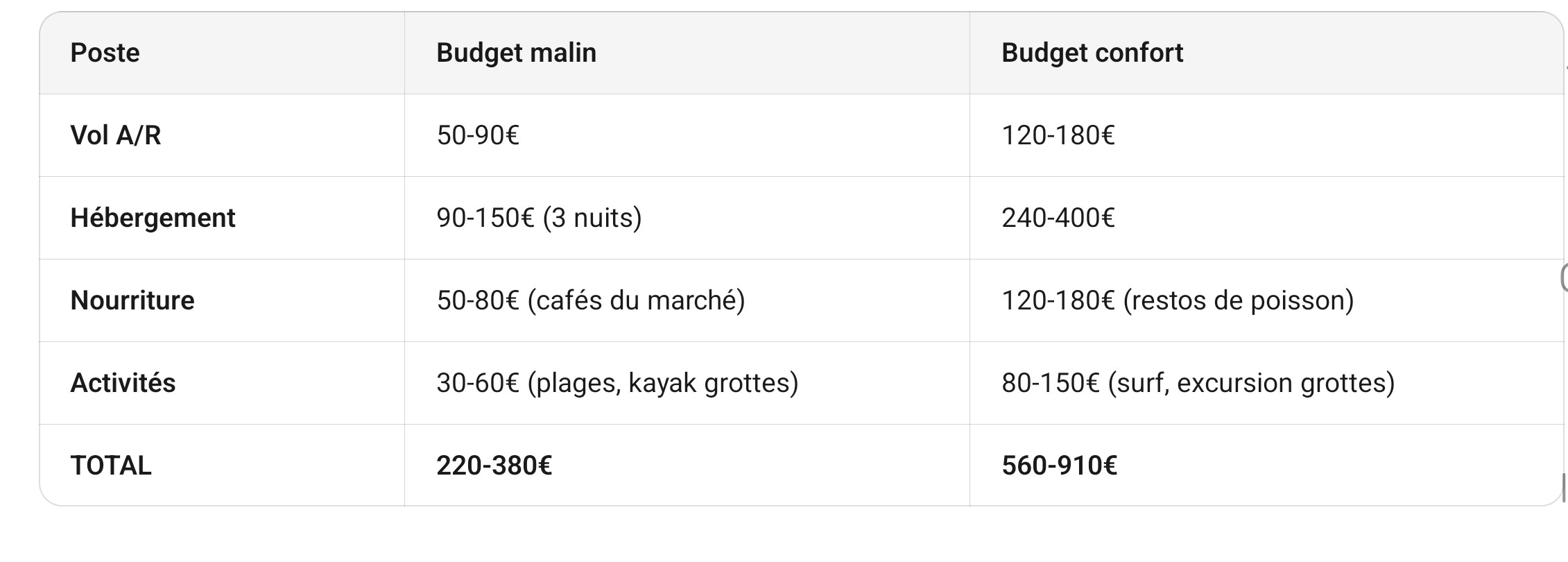Click the Vol A/R row label
Image resolution: width=1568 pixels, height=562 pixels.
116,136
